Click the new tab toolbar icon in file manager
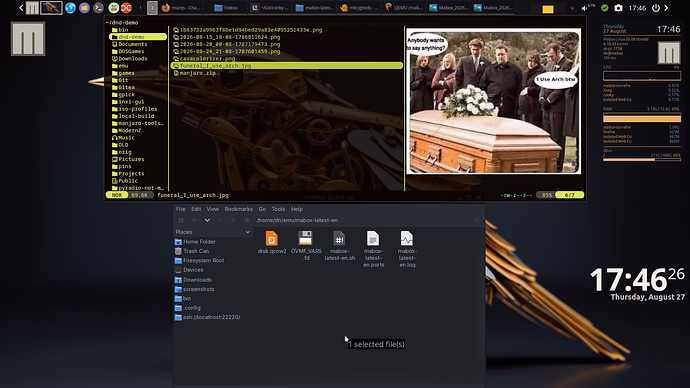The width and height of the screenshot is (690, 388). coord(181,220)
